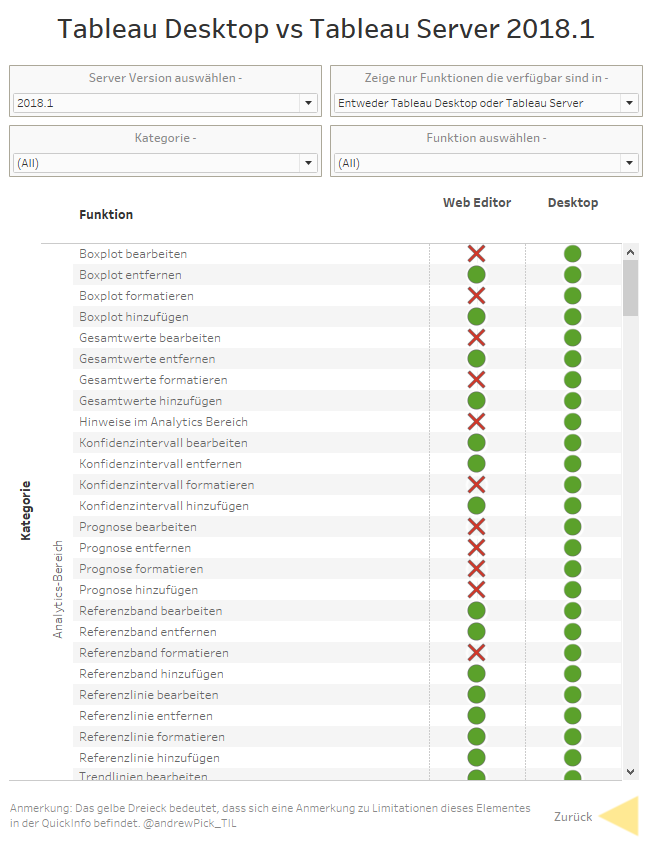Click the Kategorie axis label
650x860 pixels.
point(26,511)
